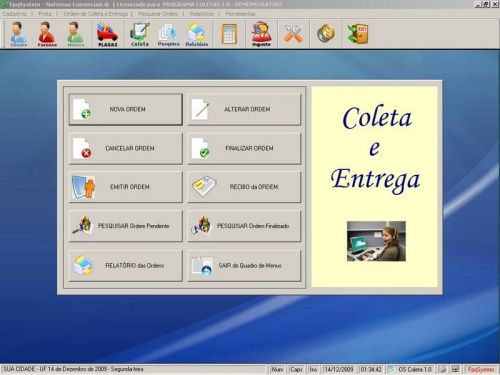Open the gold coin dollar icon
Viewport: 500px width, 375px height.
[326, 34]
